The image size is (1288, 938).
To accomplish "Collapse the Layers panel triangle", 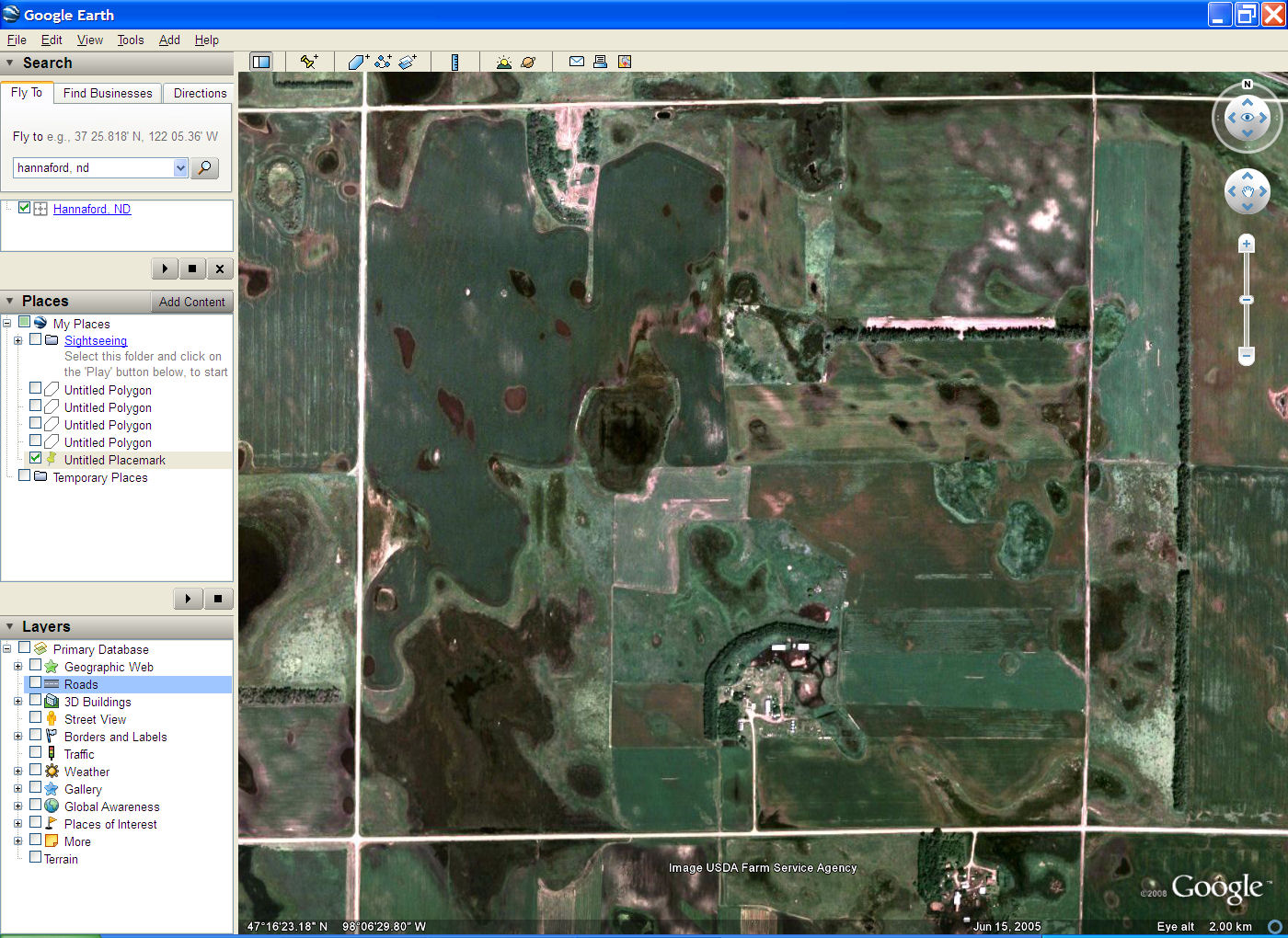I will [x=10, y=627].
